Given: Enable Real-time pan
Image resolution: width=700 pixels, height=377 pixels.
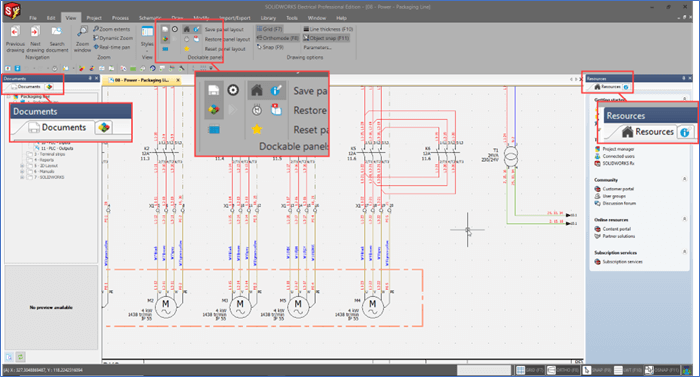Looking at the screenshot, I should pos(112,47).
